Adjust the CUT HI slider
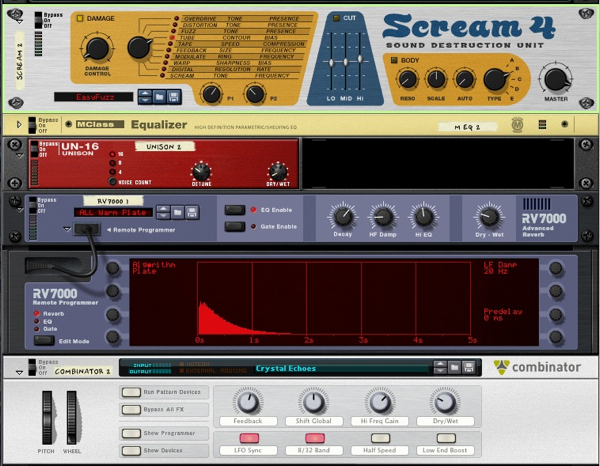Image resolution: width=600 pixels, height=466 pixels. (x=360, y=59)
